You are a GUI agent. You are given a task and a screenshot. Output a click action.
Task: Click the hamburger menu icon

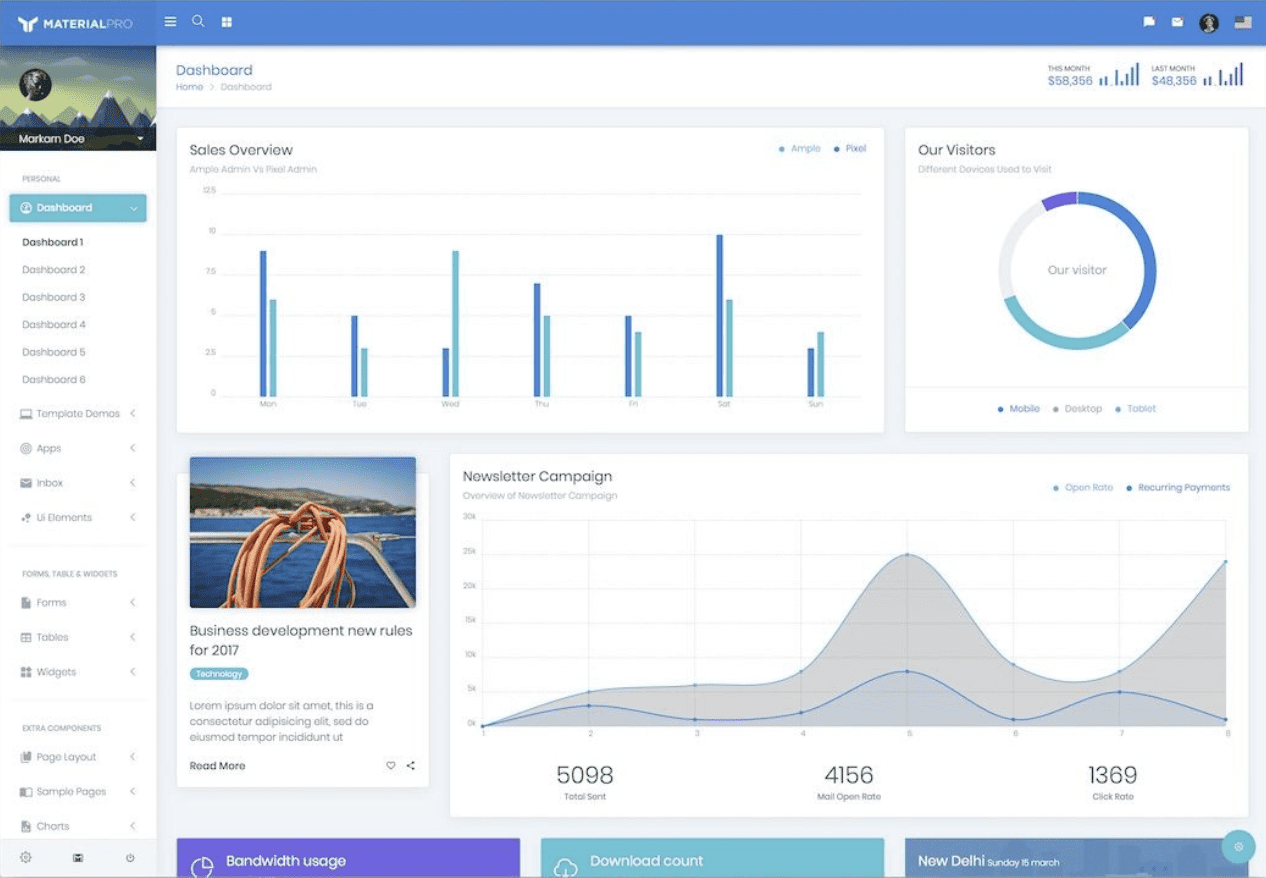click(x=170, y=21)
